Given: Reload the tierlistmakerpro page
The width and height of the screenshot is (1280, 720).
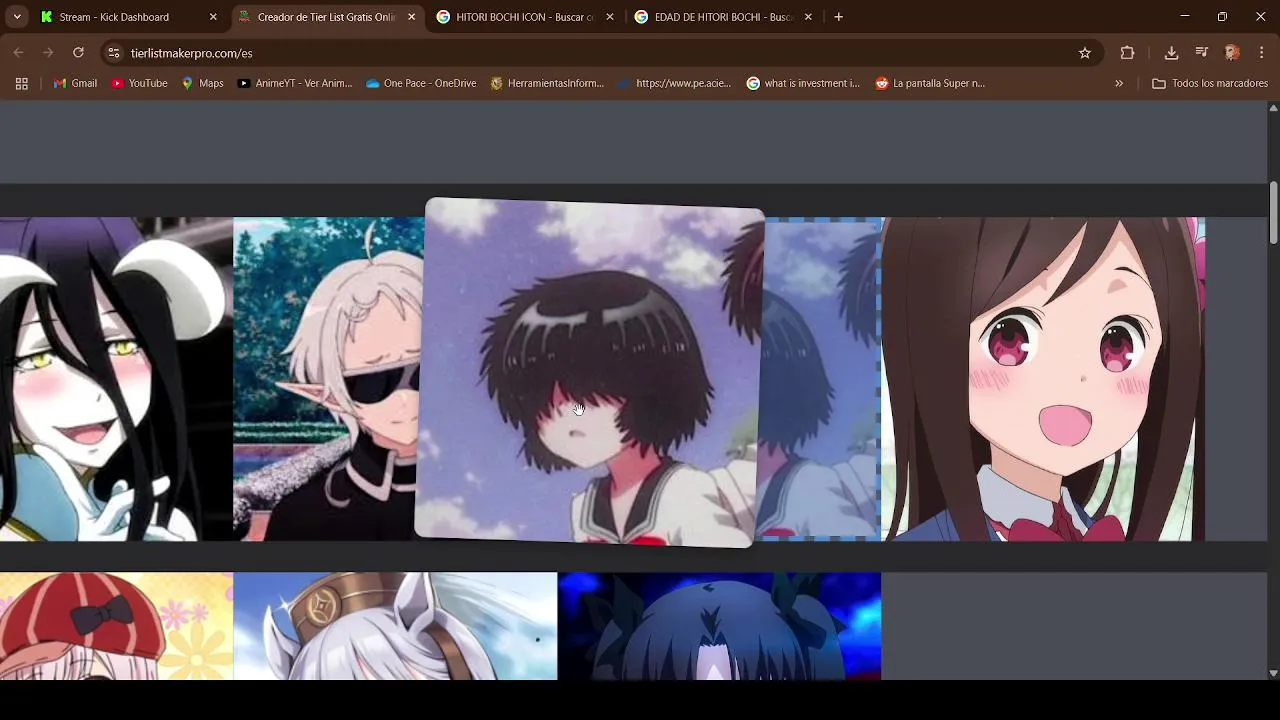Looking at the screenshot, I should (x=78, y=53).
